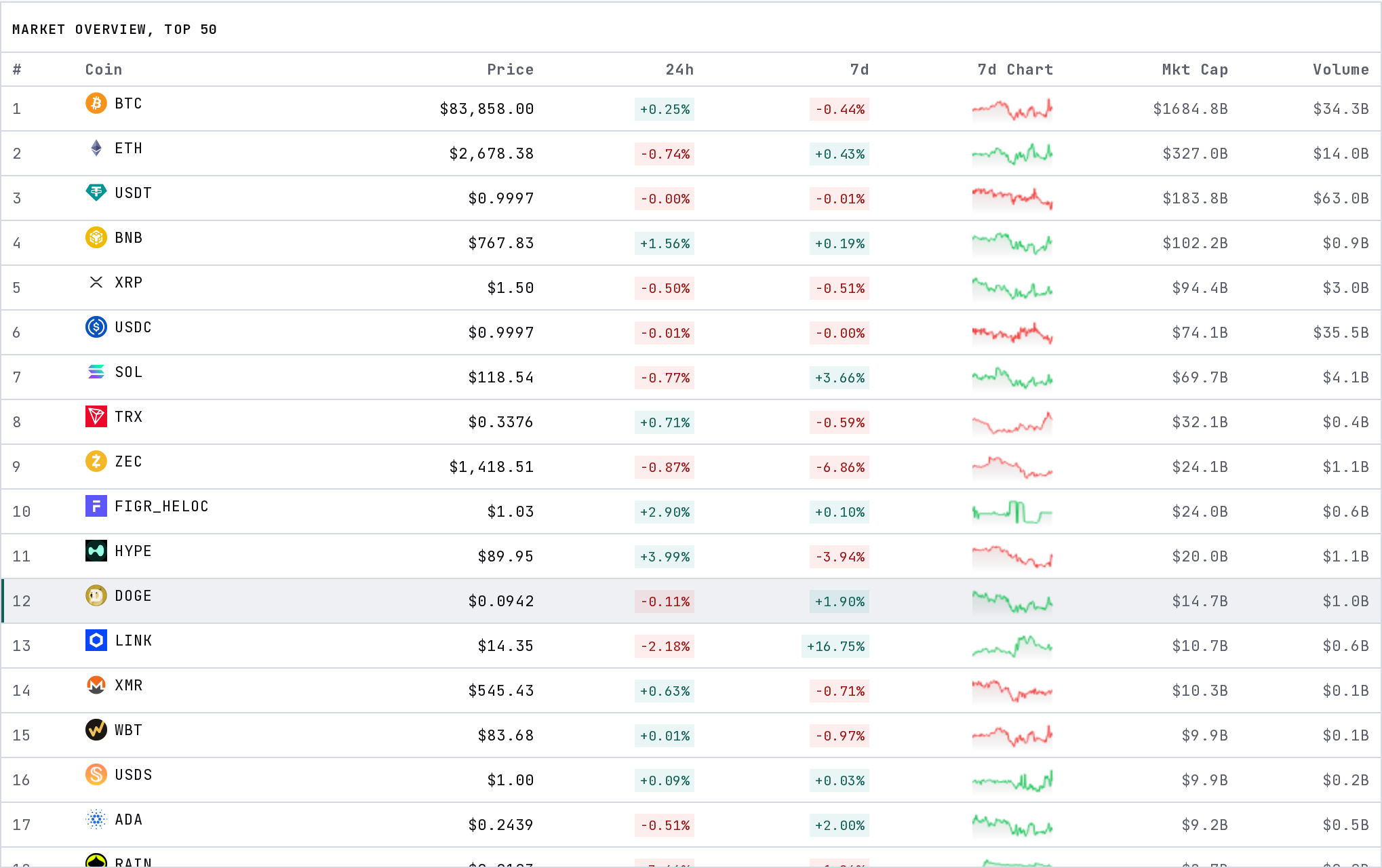Click the WBT coin icon
The image size is (1382, 868).
pos(96,730)
